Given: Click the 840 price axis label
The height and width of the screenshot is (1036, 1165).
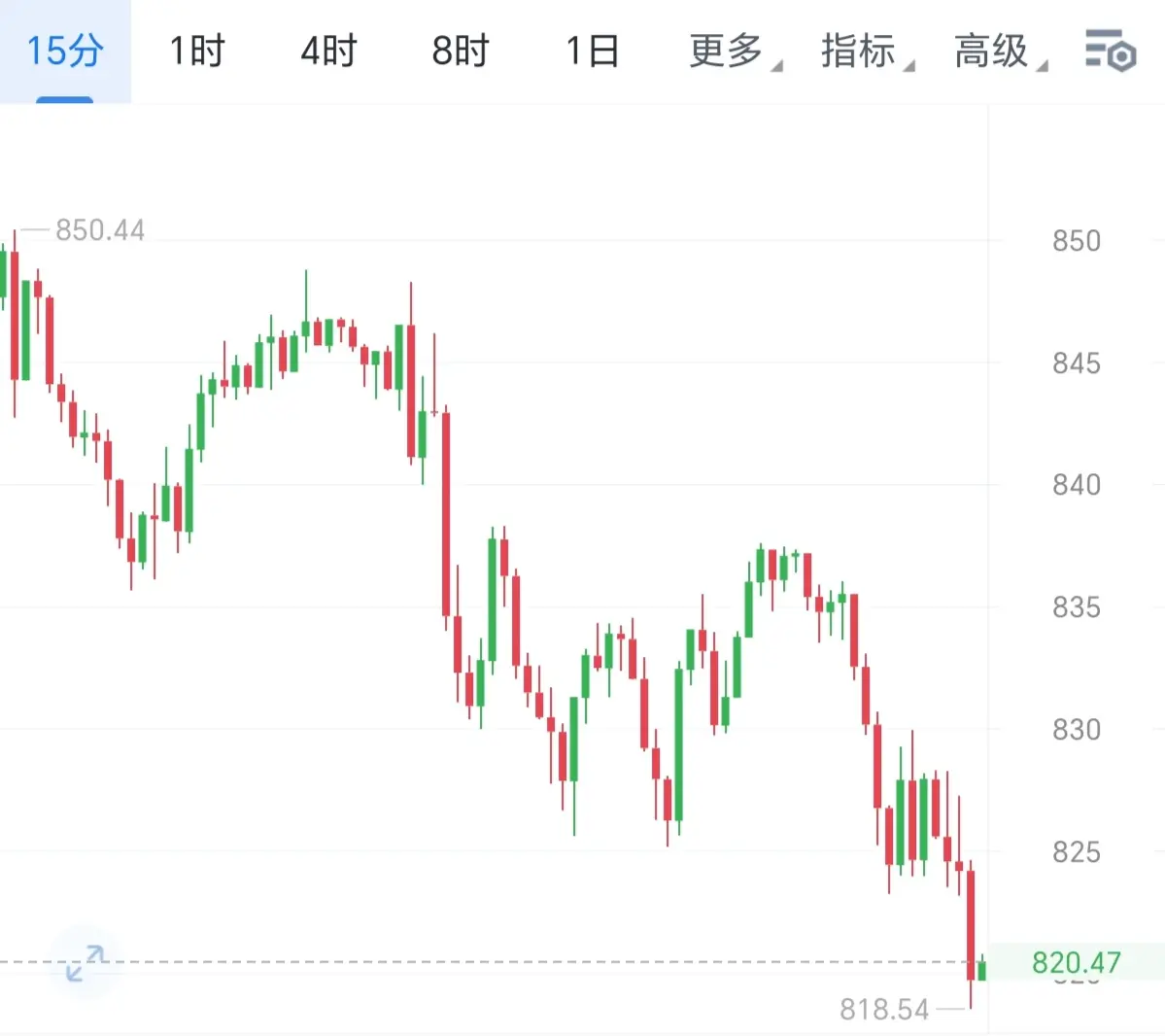Looking at the screenshot, I should [x=1076, y=485].
